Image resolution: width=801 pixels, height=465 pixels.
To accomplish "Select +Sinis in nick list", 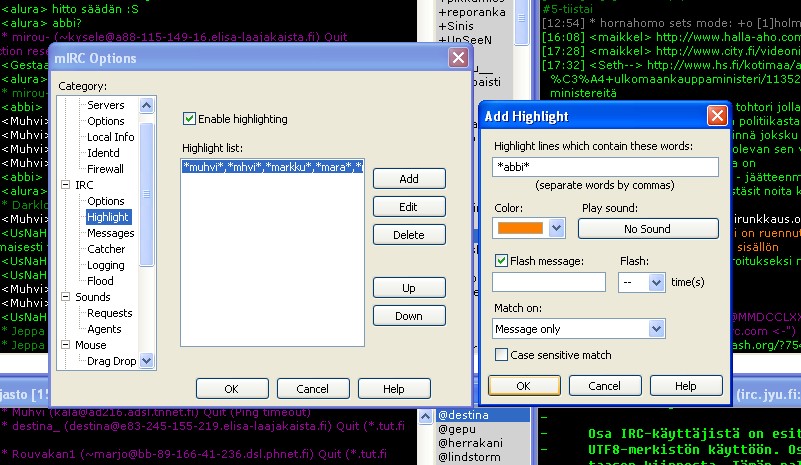I will click(x=456, y=26).
